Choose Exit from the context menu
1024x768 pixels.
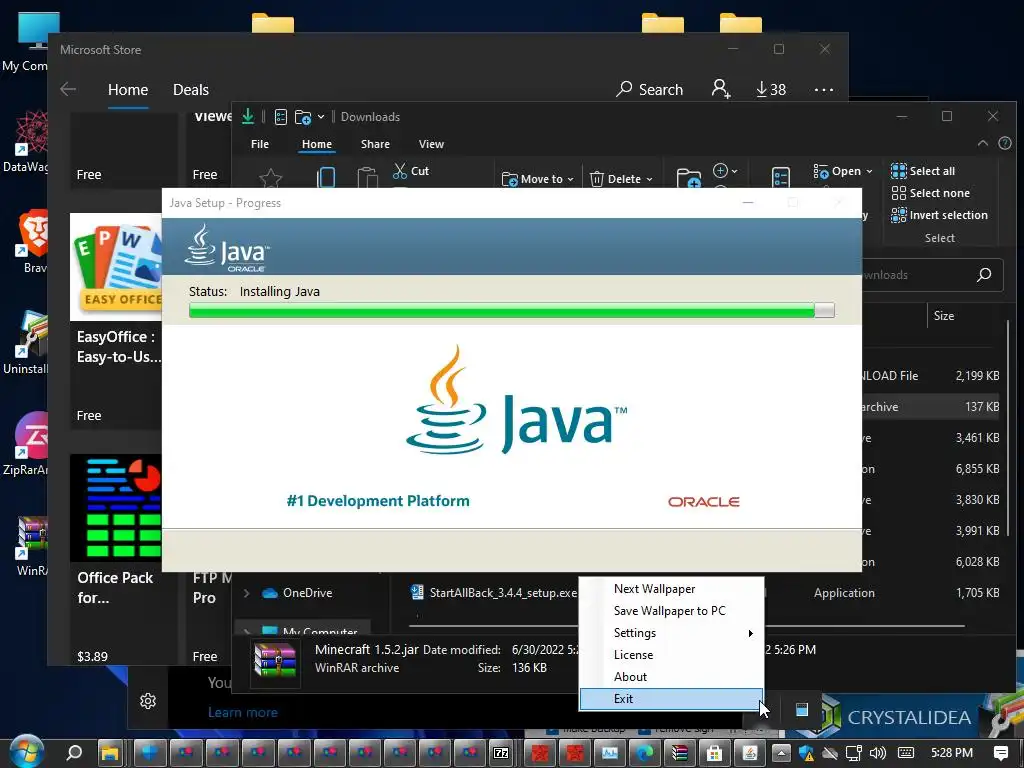click(671, 699)
